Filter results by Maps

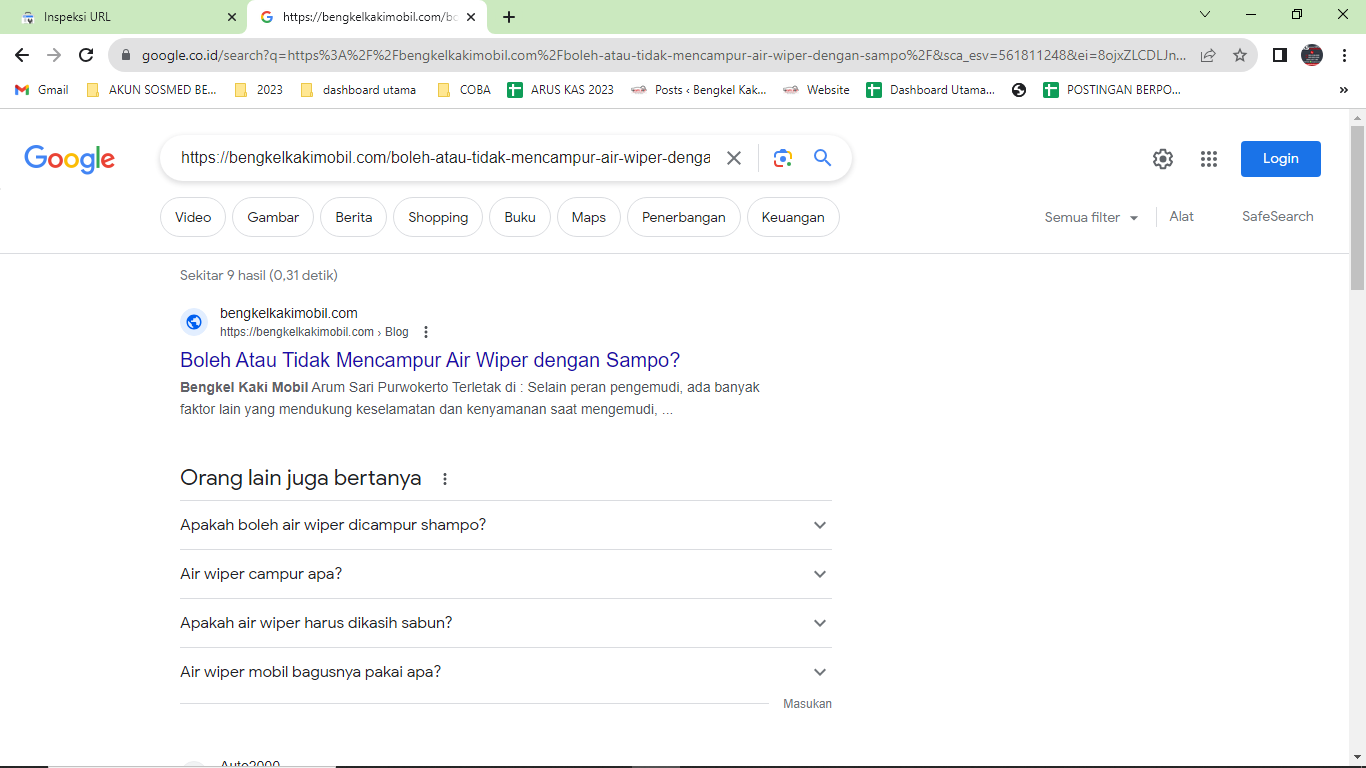(589, 217)
